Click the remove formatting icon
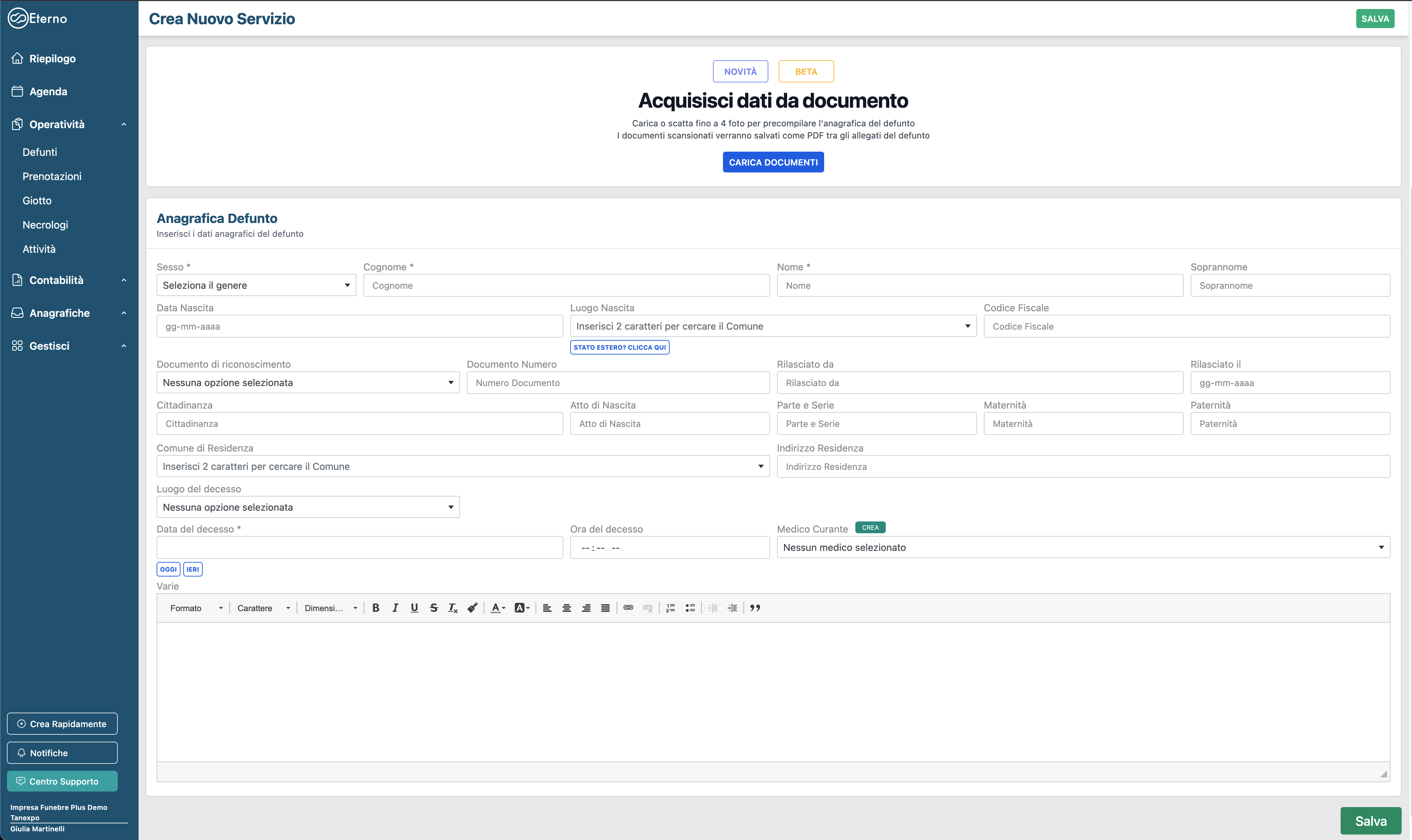The height and width of the screenshot is (840, 1412). click(453, 608)
